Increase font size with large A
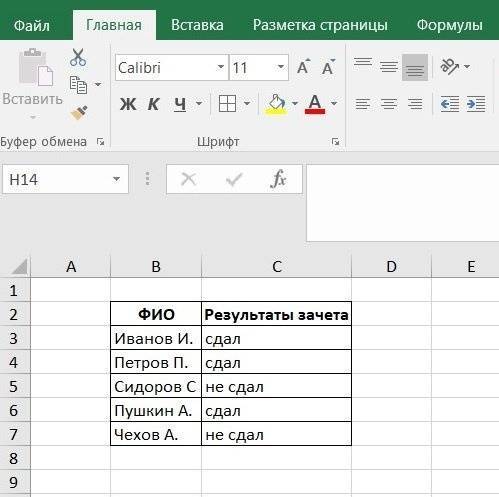This screenshot has width=499, height=497. 303,67
